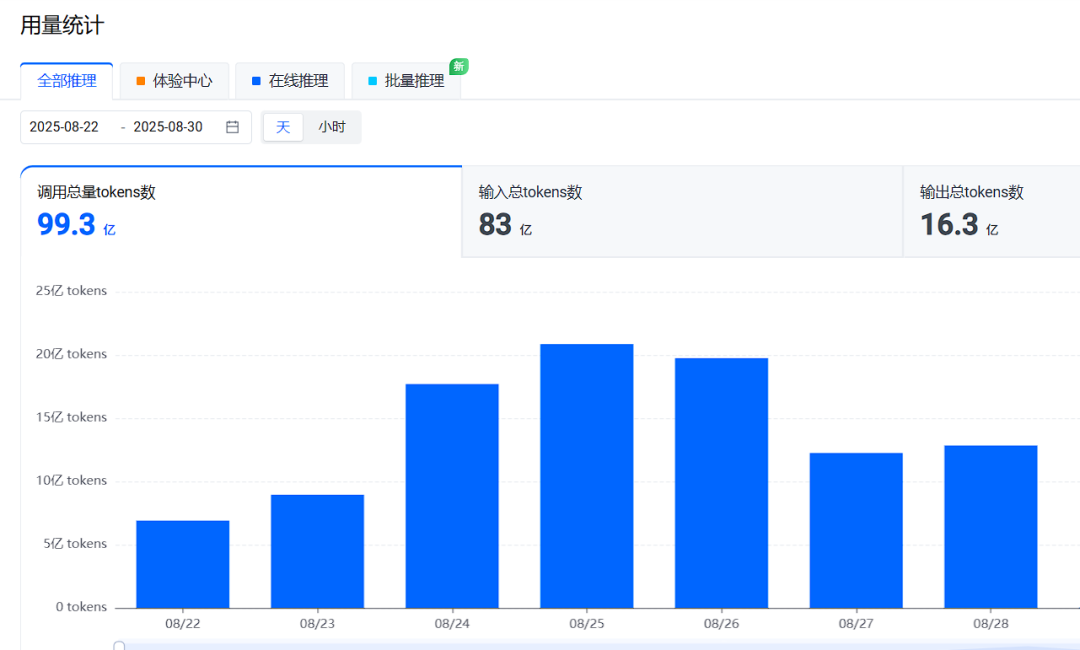Viewport: 1080px width, 650px height.
Task: Show the 输出总tokens数 chart
Action: pos(990,211)
